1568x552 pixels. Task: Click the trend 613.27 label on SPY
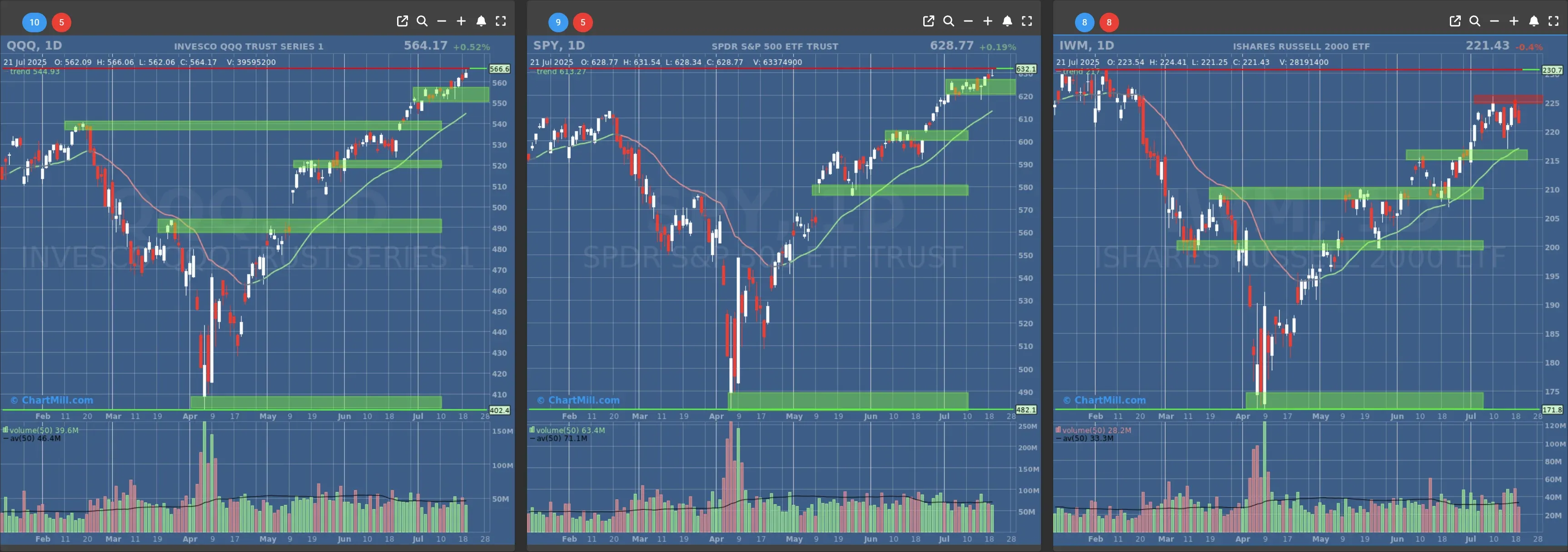[561, 72]
